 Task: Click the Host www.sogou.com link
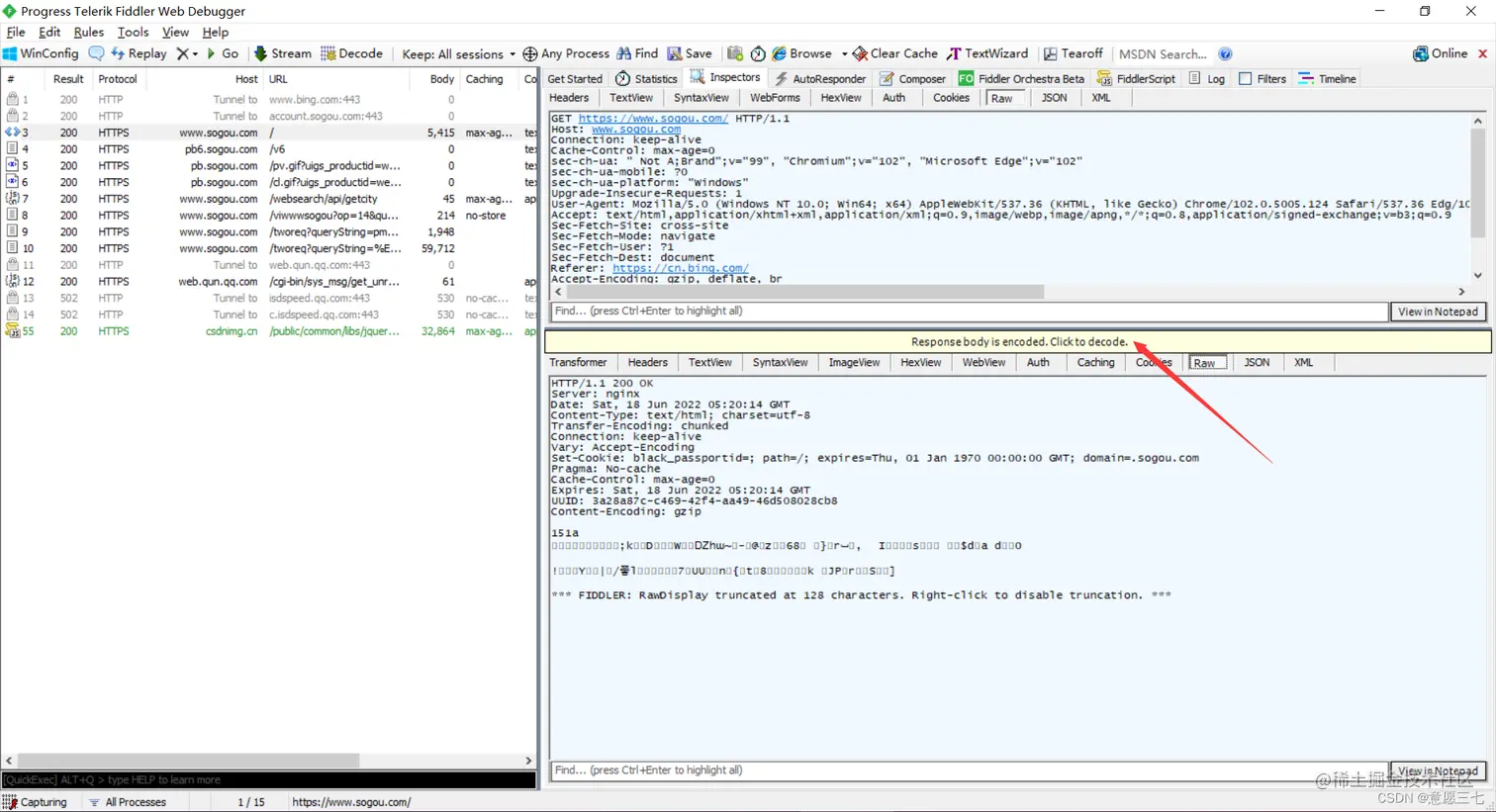click(636, 130)
